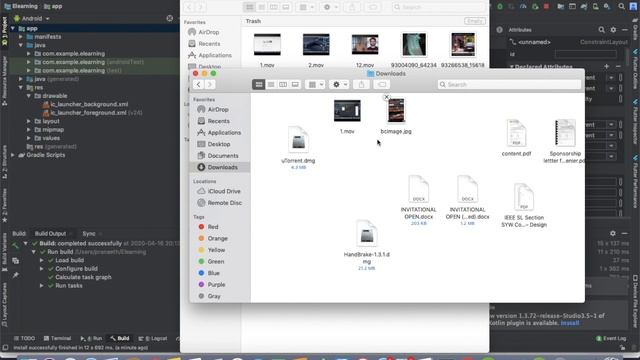
Task: Switch to the Build Output tab
Action: (x=50, y=233)
